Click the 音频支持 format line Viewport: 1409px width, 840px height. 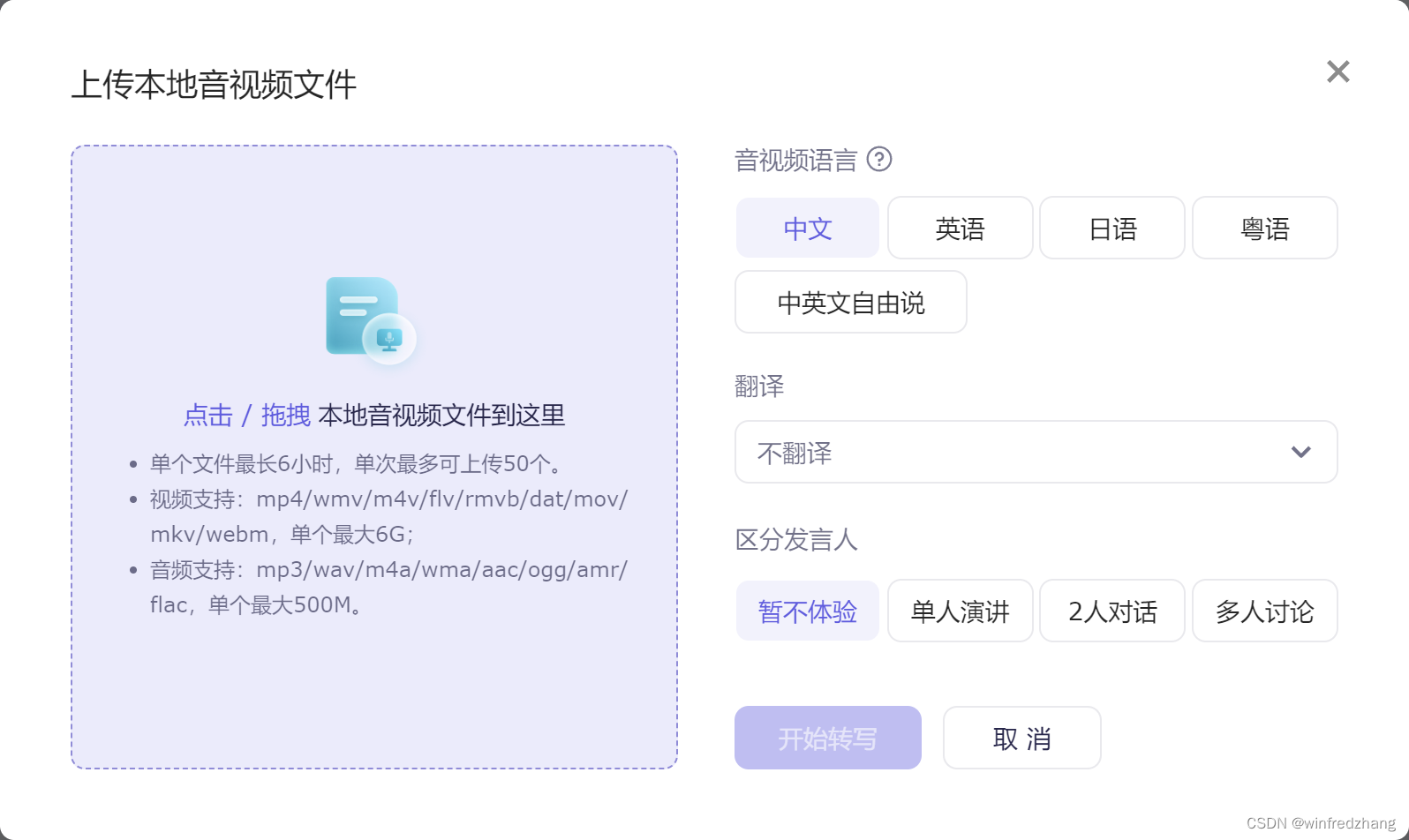coord(389,588)
